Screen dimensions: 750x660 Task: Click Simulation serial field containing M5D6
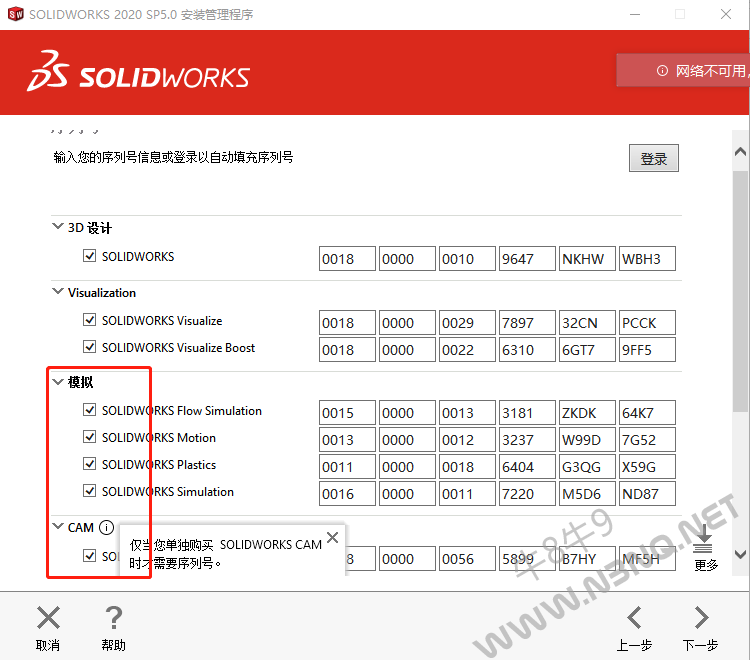pos(587,494)
